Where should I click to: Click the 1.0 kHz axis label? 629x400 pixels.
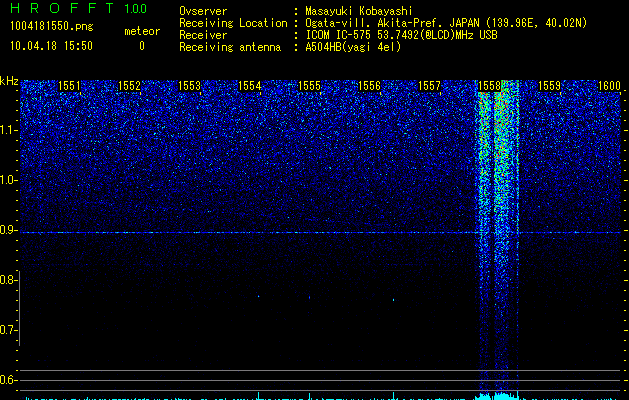[8, 180]
